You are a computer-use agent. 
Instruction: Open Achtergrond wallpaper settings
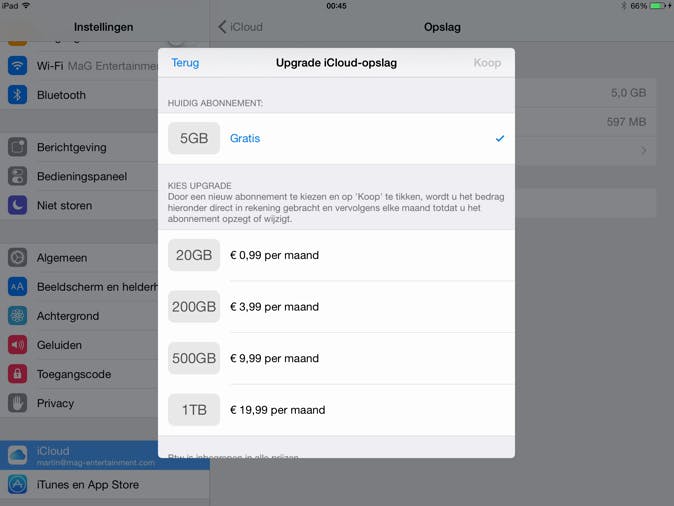[68, 316]
